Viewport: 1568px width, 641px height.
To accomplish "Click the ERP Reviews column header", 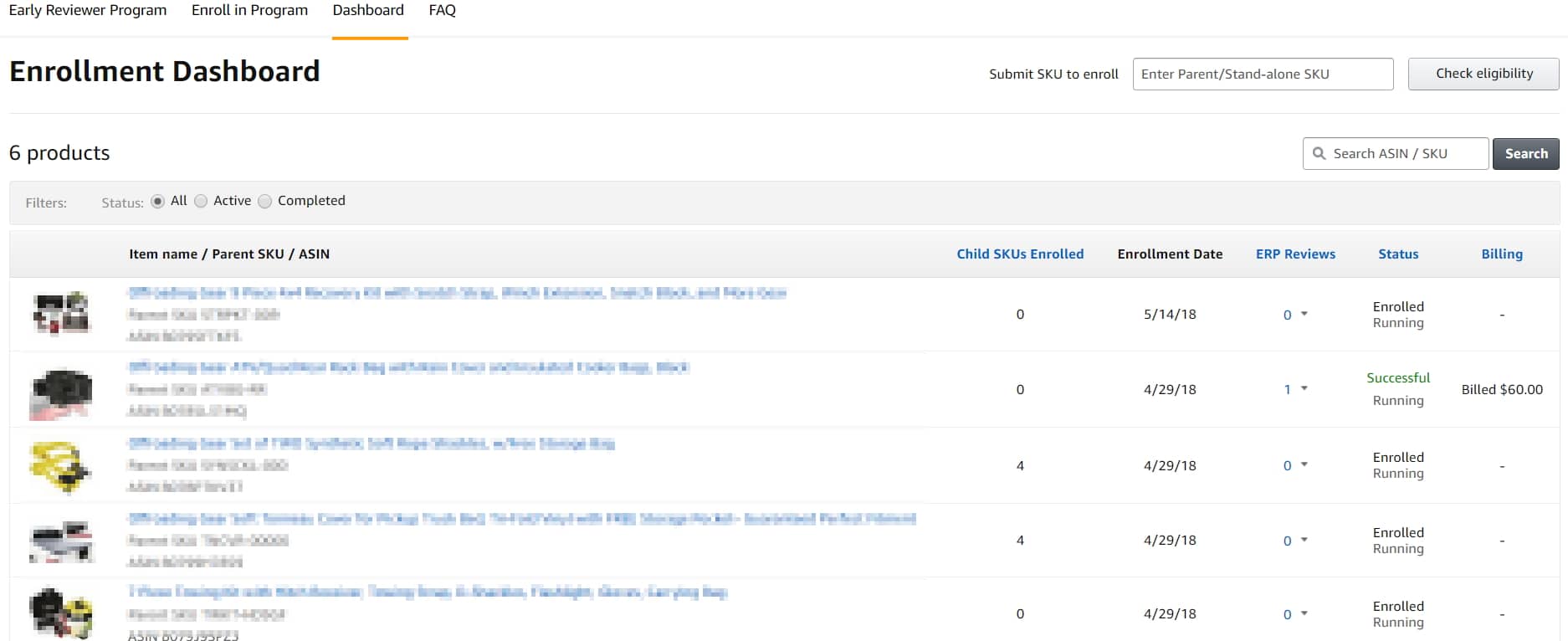I will pyautogui.click(x=1295, y=254).
